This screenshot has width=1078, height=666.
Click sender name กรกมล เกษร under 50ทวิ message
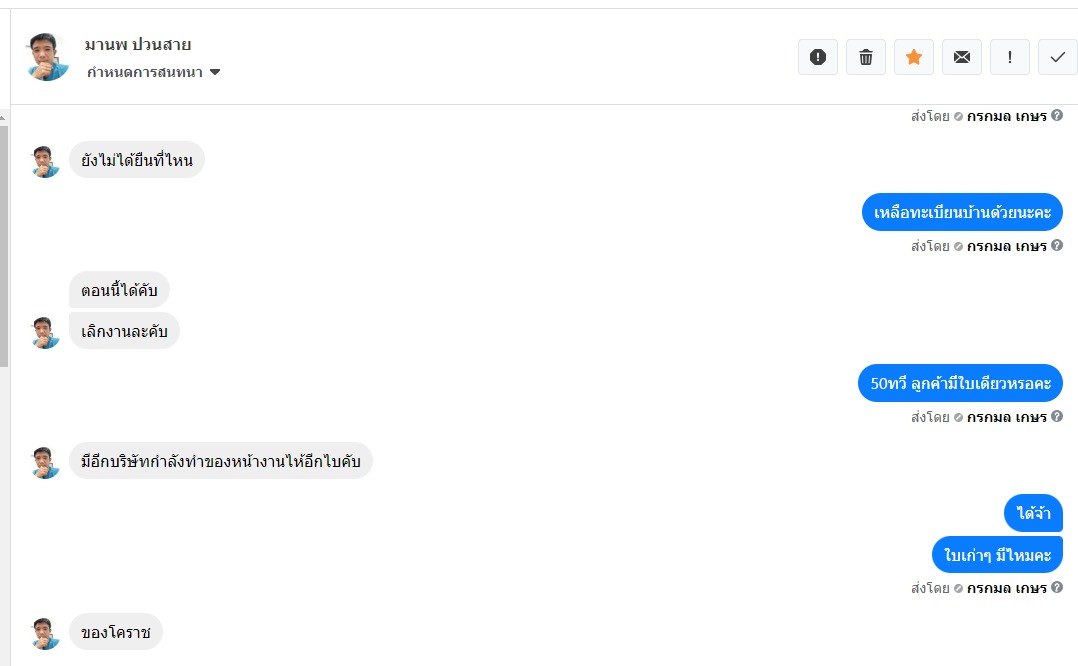1006,417
